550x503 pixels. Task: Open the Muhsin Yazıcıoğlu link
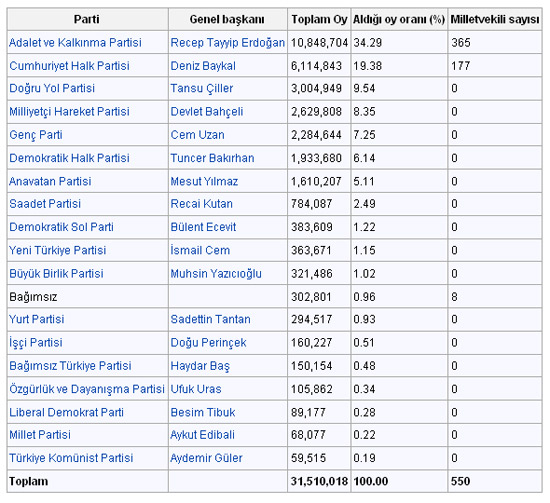pyautogui.click(x=216, y=274)
